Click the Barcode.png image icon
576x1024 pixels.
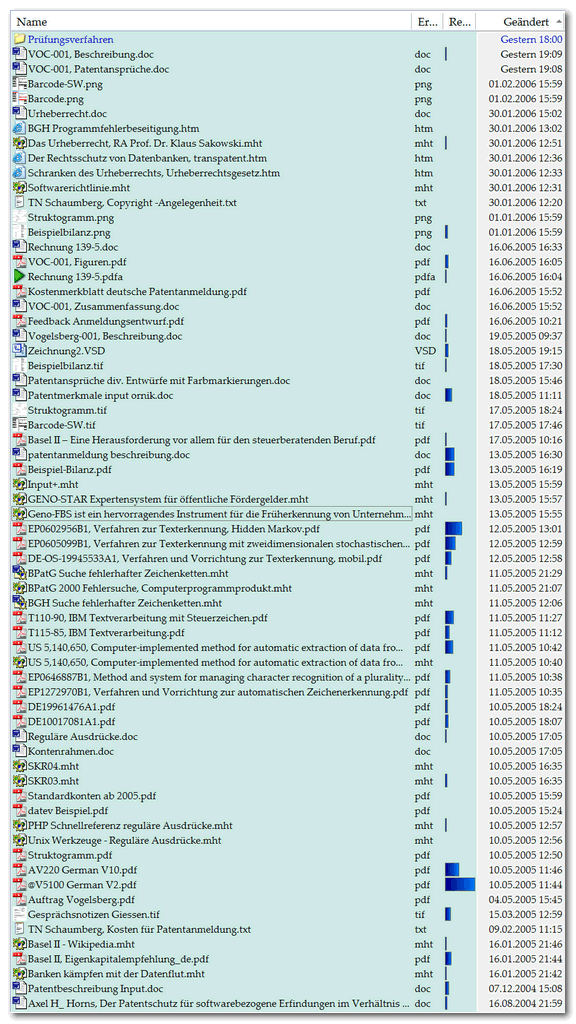pyautogui.click(x=20, y=99)
